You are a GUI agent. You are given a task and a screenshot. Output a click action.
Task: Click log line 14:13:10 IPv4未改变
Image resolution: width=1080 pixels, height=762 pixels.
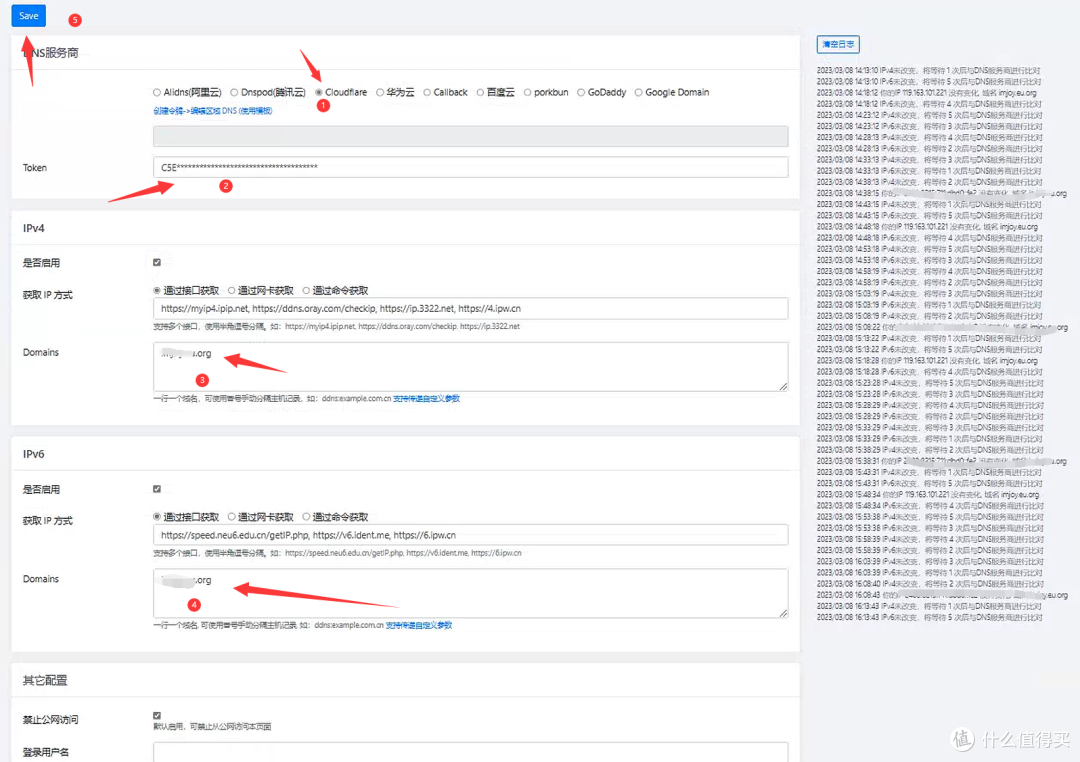point(928,70)
